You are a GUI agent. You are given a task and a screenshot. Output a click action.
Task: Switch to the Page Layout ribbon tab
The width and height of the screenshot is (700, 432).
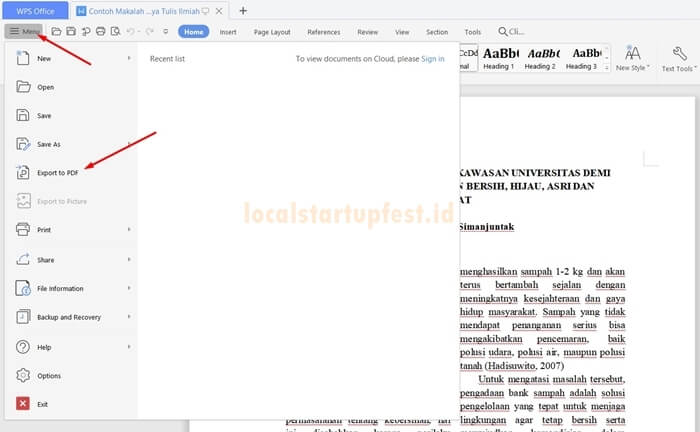(272, 32)
